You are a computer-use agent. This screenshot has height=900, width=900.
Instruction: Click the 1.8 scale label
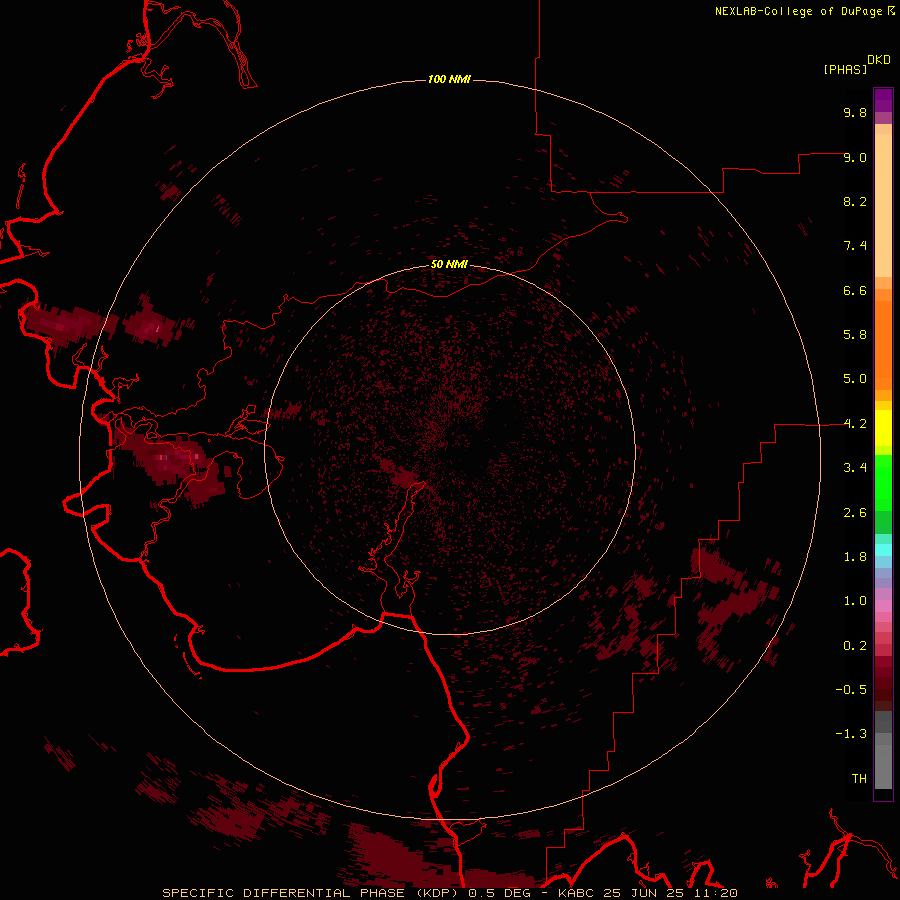pyautogui.click(x=855, y=557)
